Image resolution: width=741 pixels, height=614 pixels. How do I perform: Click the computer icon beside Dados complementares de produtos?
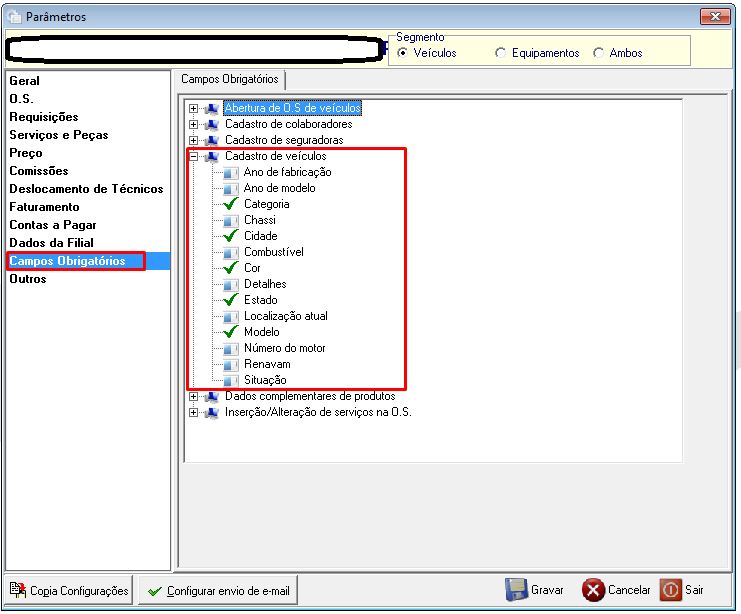pos(212,396)
